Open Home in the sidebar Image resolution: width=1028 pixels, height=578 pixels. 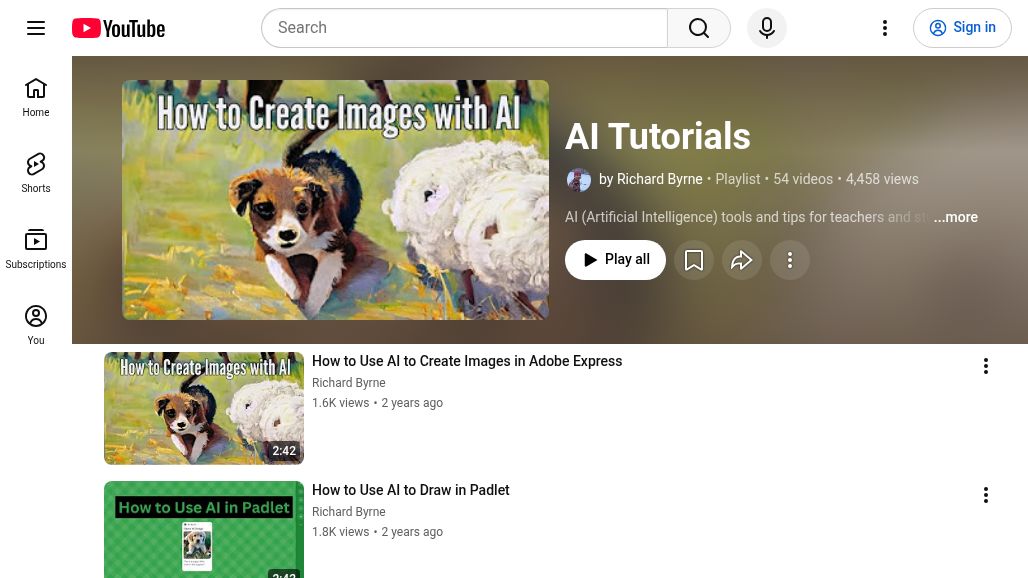(36, 97)
